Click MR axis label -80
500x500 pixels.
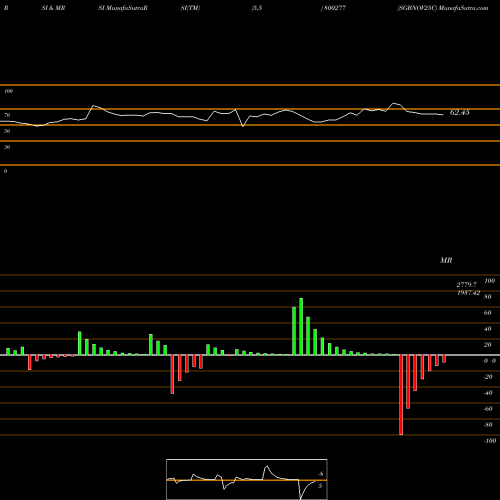pyautogui.click(x=488, y=425)
